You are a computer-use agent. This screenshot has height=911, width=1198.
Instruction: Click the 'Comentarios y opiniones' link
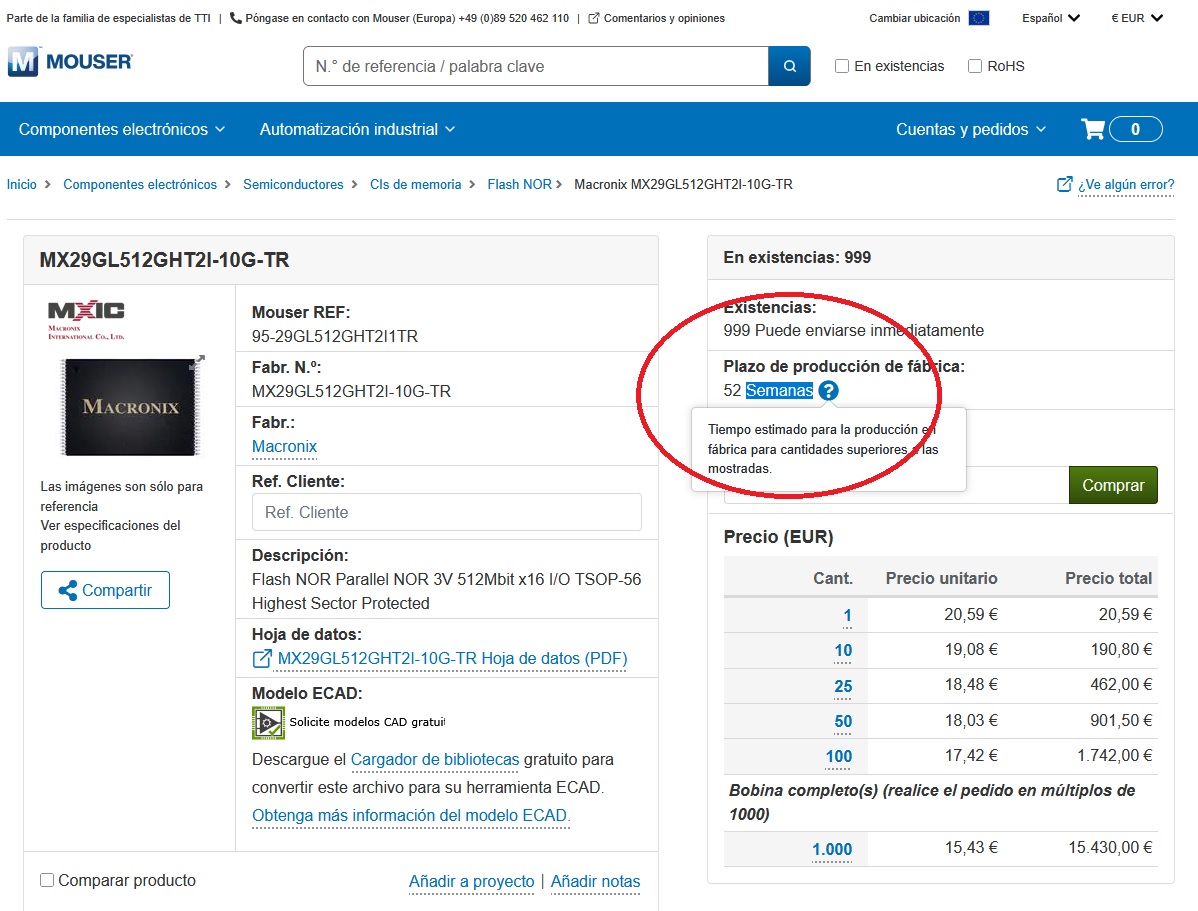click(x=664, y=18)
